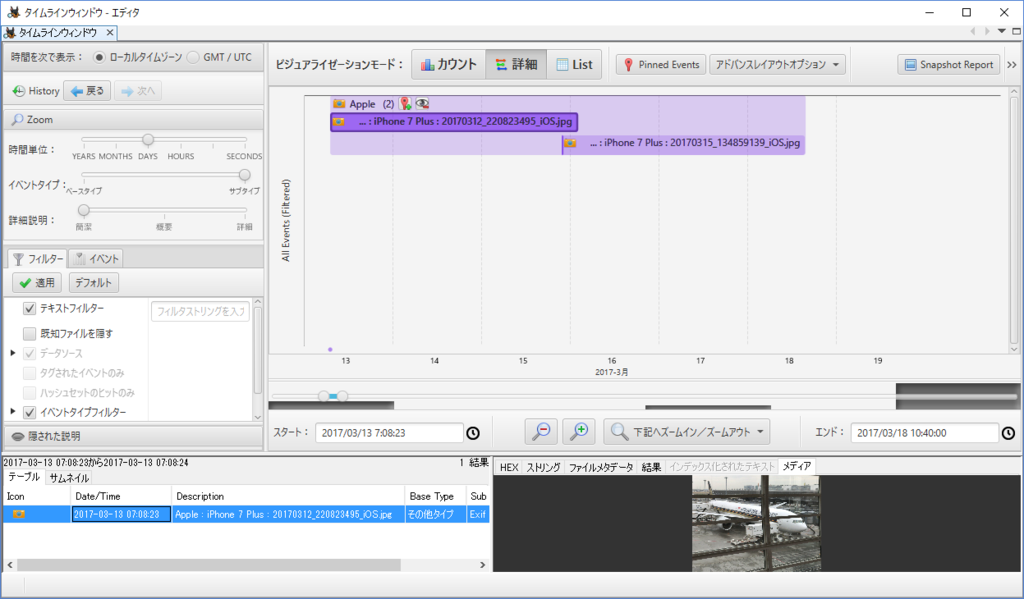Open 下記へズームイン／ズームアウト dropdown

(x=686, y=432)
